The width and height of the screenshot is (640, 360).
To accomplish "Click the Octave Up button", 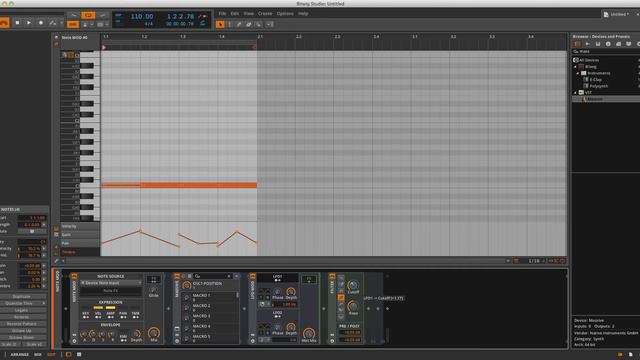I will click(x=21, y=331).
